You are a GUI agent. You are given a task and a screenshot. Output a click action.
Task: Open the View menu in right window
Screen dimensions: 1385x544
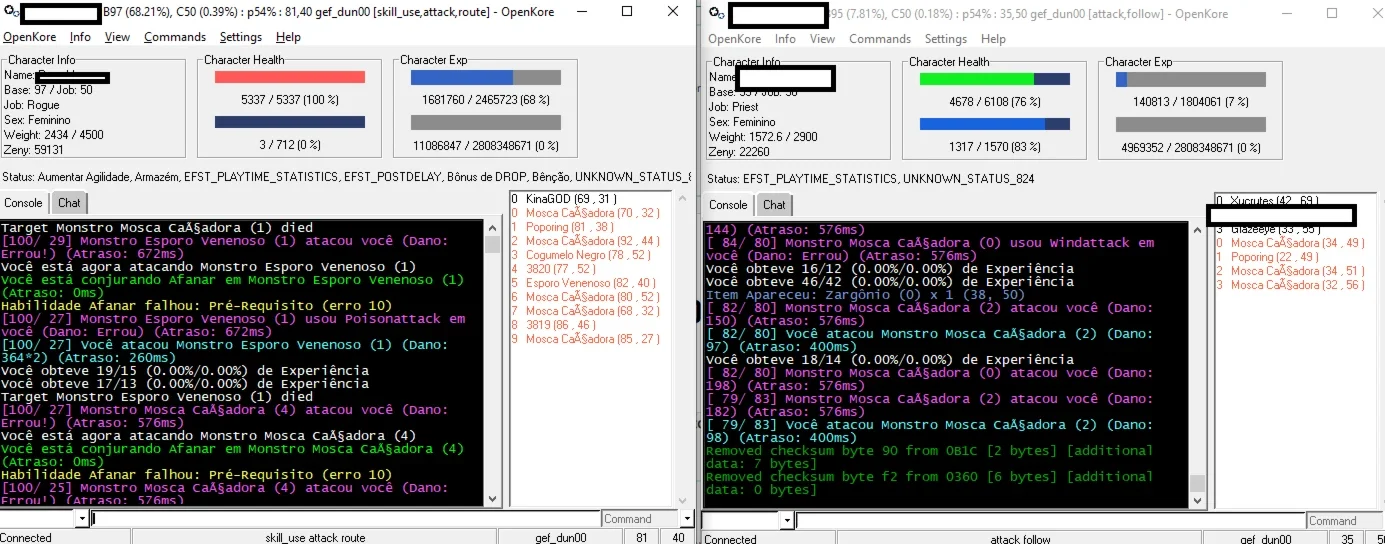(822, 39)
